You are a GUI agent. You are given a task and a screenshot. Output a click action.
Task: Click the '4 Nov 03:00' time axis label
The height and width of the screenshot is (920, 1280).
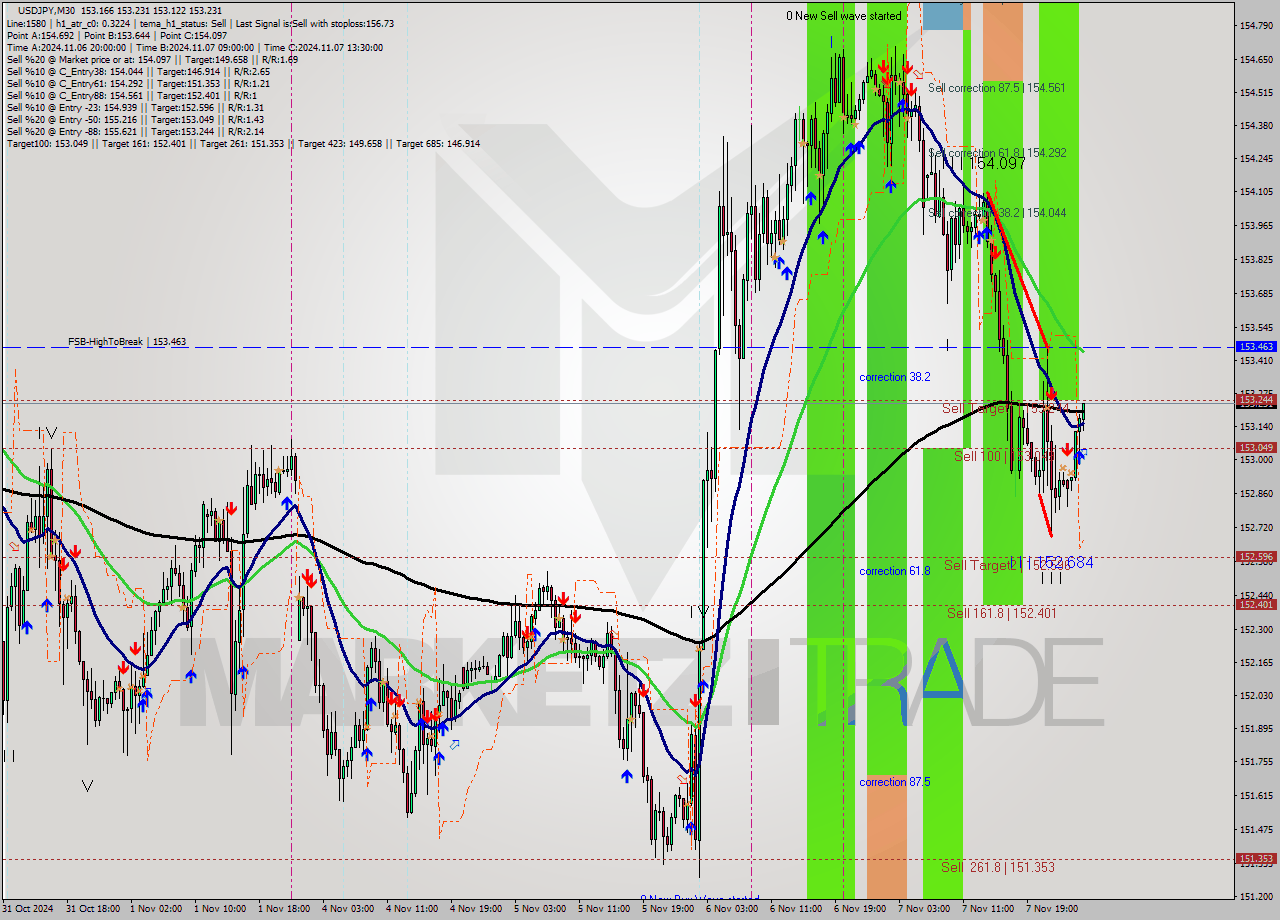[x=349, y=909]
